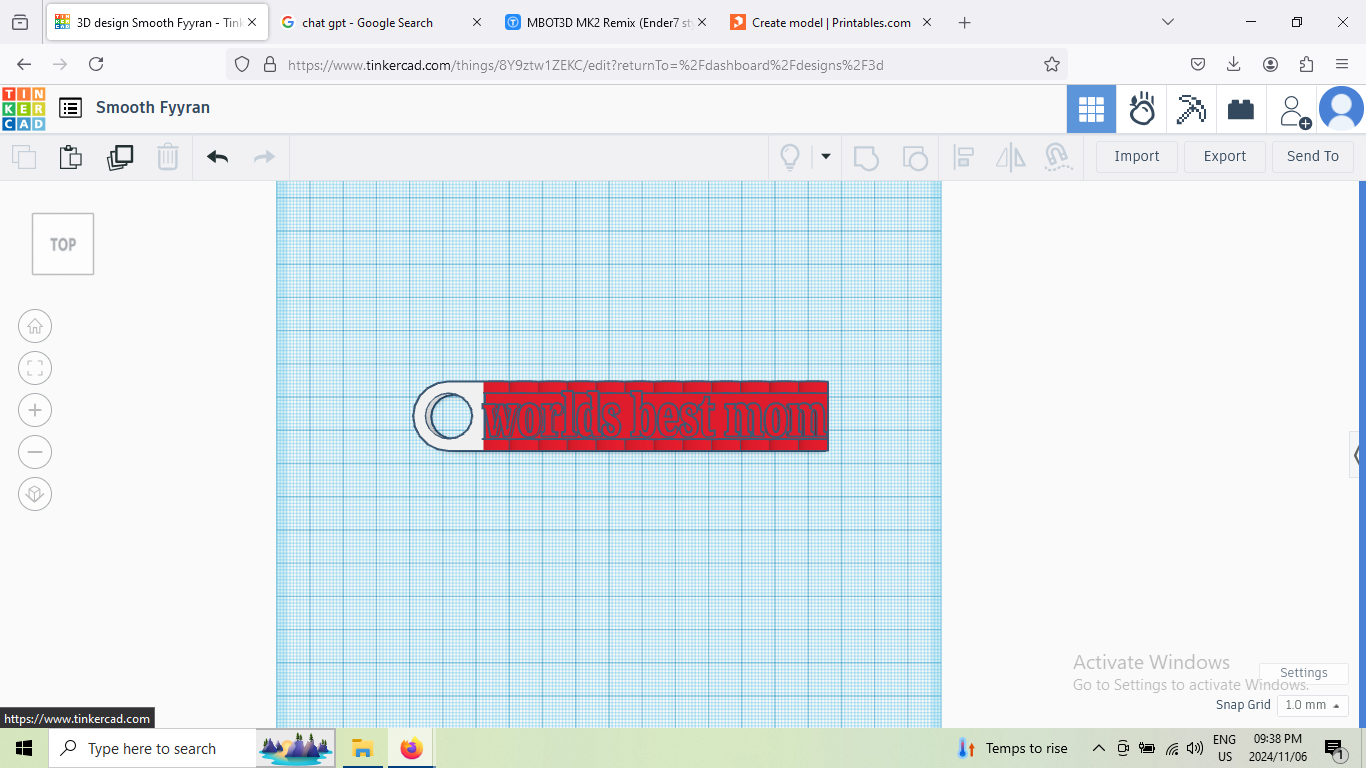Open Sim Lab apple icon
The image size is (1366, 768).
1142,109
